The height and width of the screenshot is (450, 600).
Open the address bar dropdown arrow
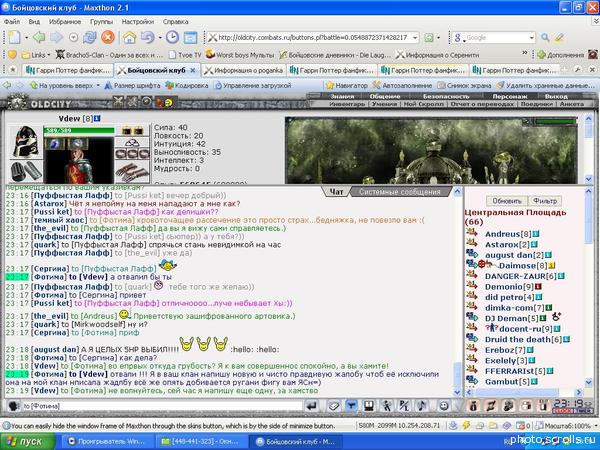point(415,38)
